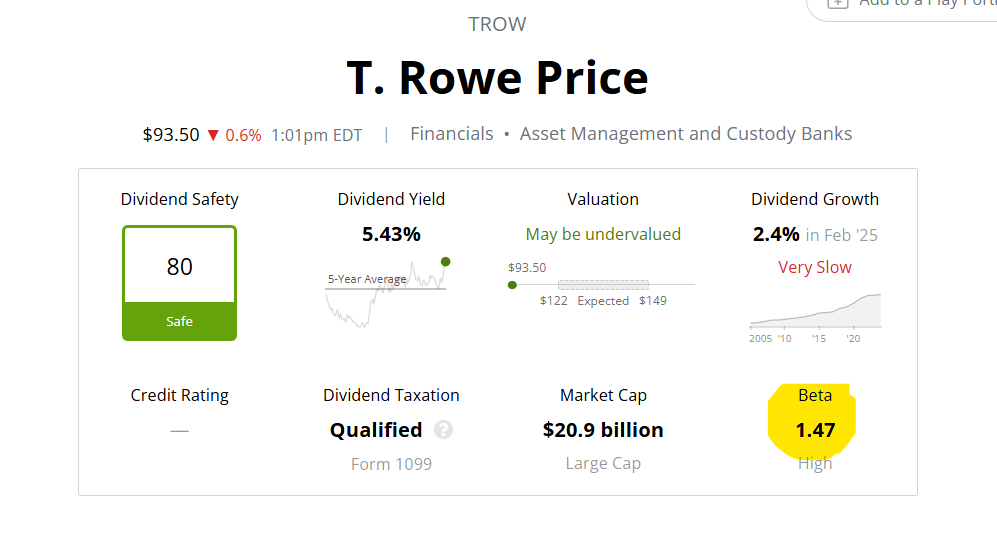Click the help icon beside Qualified
The height and width of the screenshot is (538, 997).
pos(444,430)
